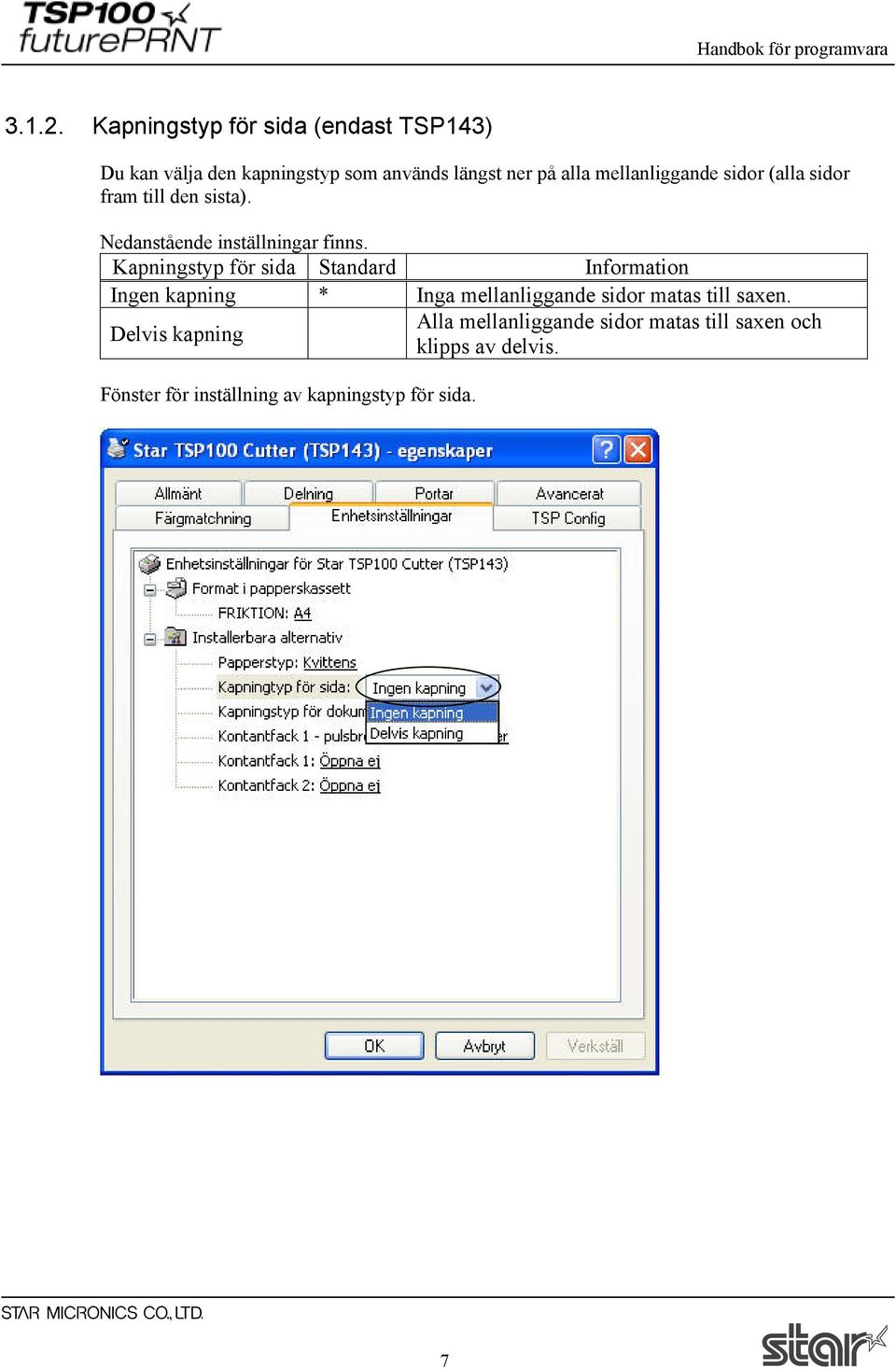Select the Kapningstyp för dokument tree row
The image size is (896, 1369).
point(291,712)
